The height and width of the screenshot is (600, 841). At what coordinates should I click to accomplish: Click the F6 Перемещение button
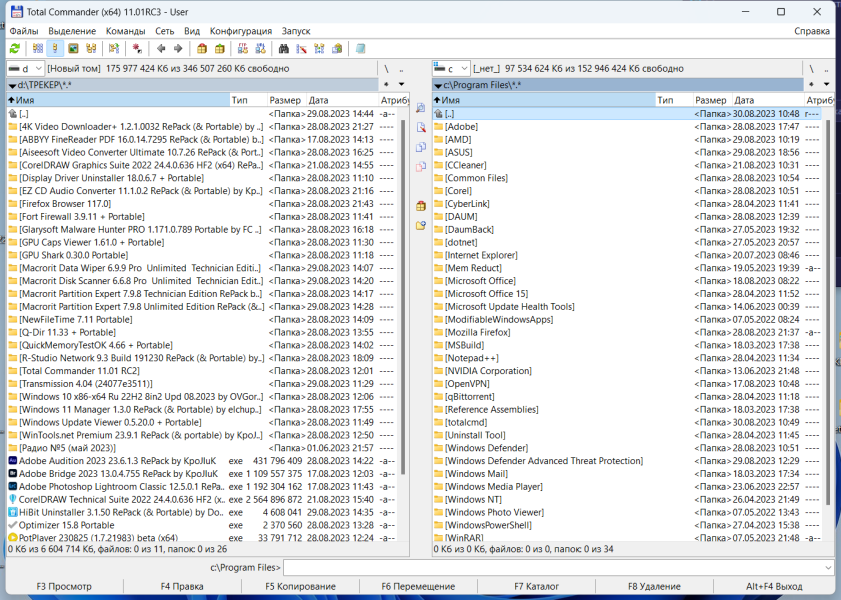(418, 587)
